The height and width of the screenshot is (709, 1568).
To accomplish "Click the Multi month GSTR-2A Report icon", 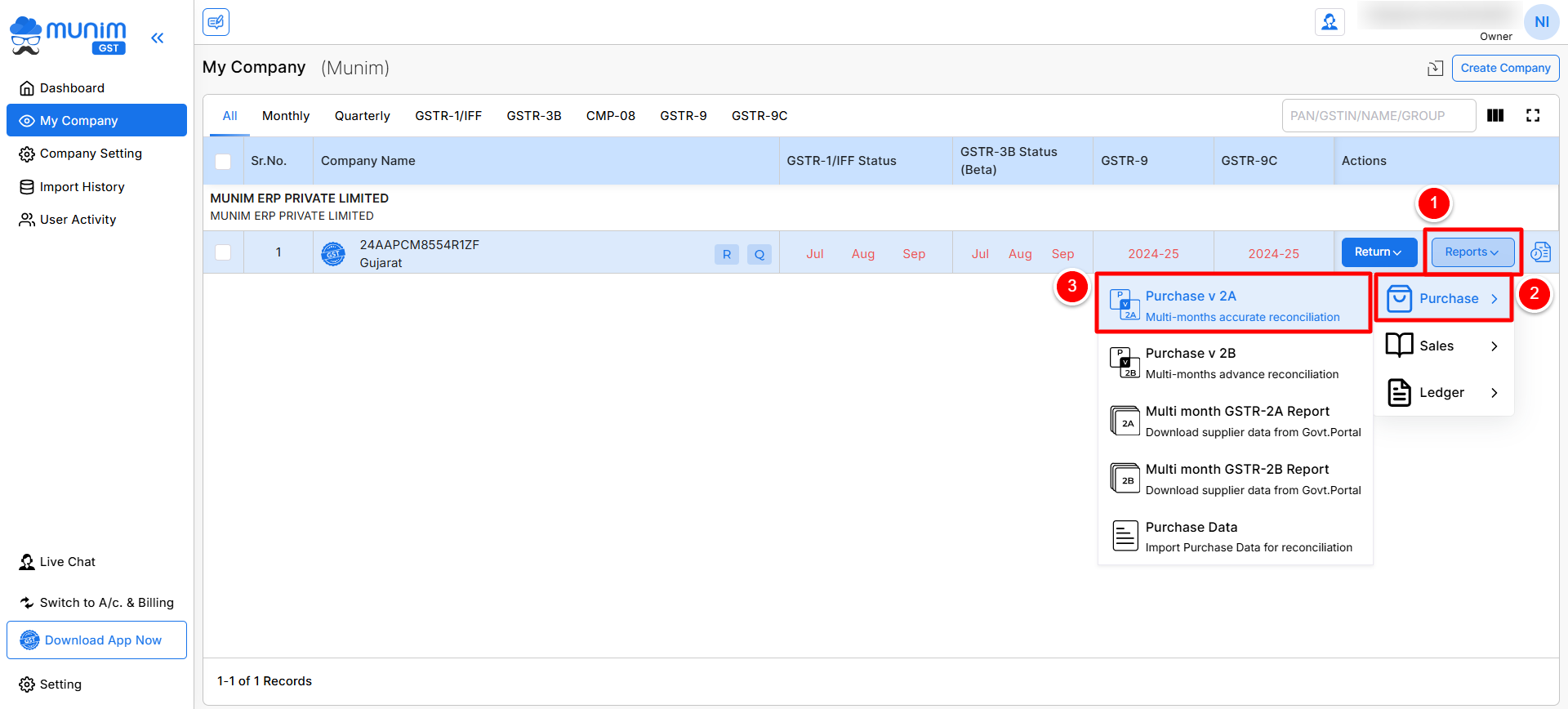I will point(1125,421).
